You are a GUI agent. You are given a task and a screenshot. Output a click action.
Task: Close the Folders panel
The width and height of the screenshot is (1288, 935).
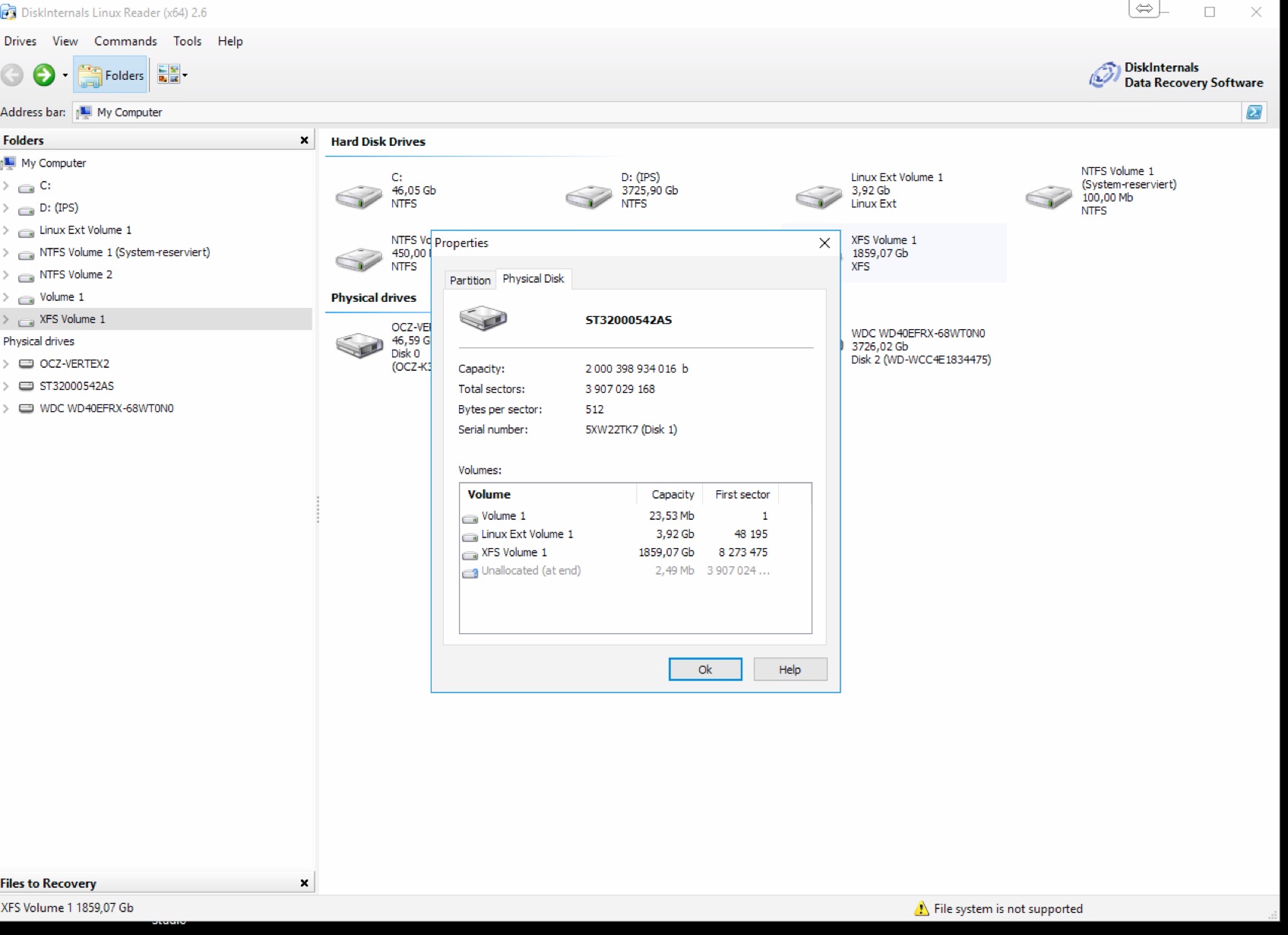coord(304,140)
